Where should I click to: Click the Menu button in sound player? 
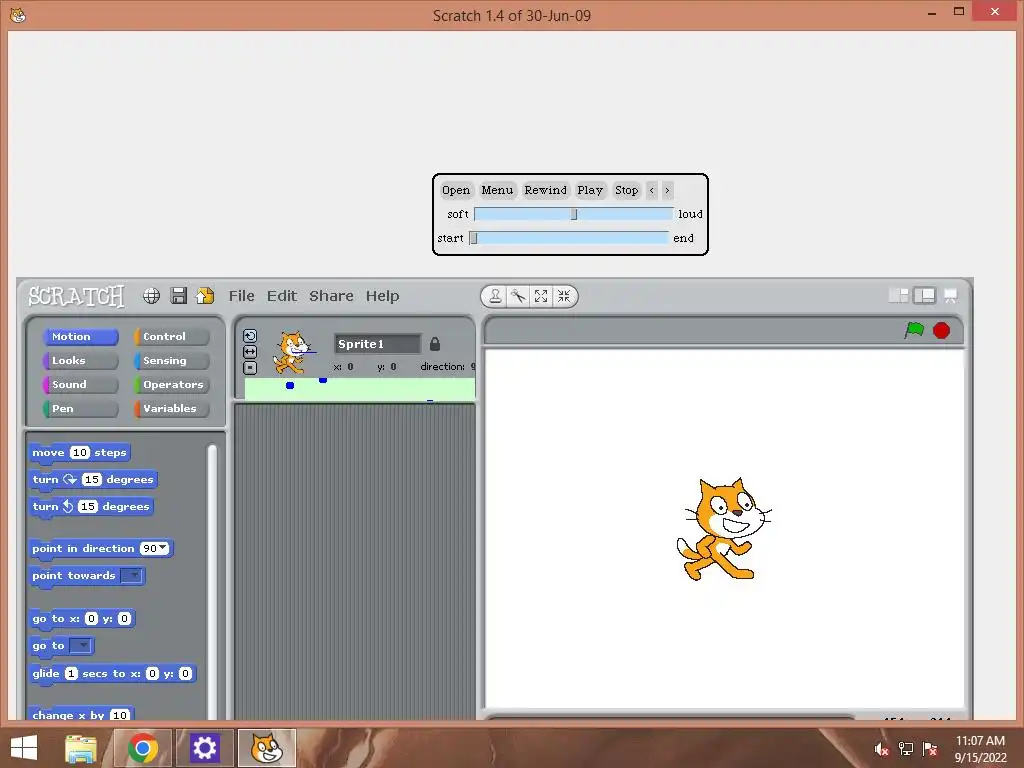point(497,190)
